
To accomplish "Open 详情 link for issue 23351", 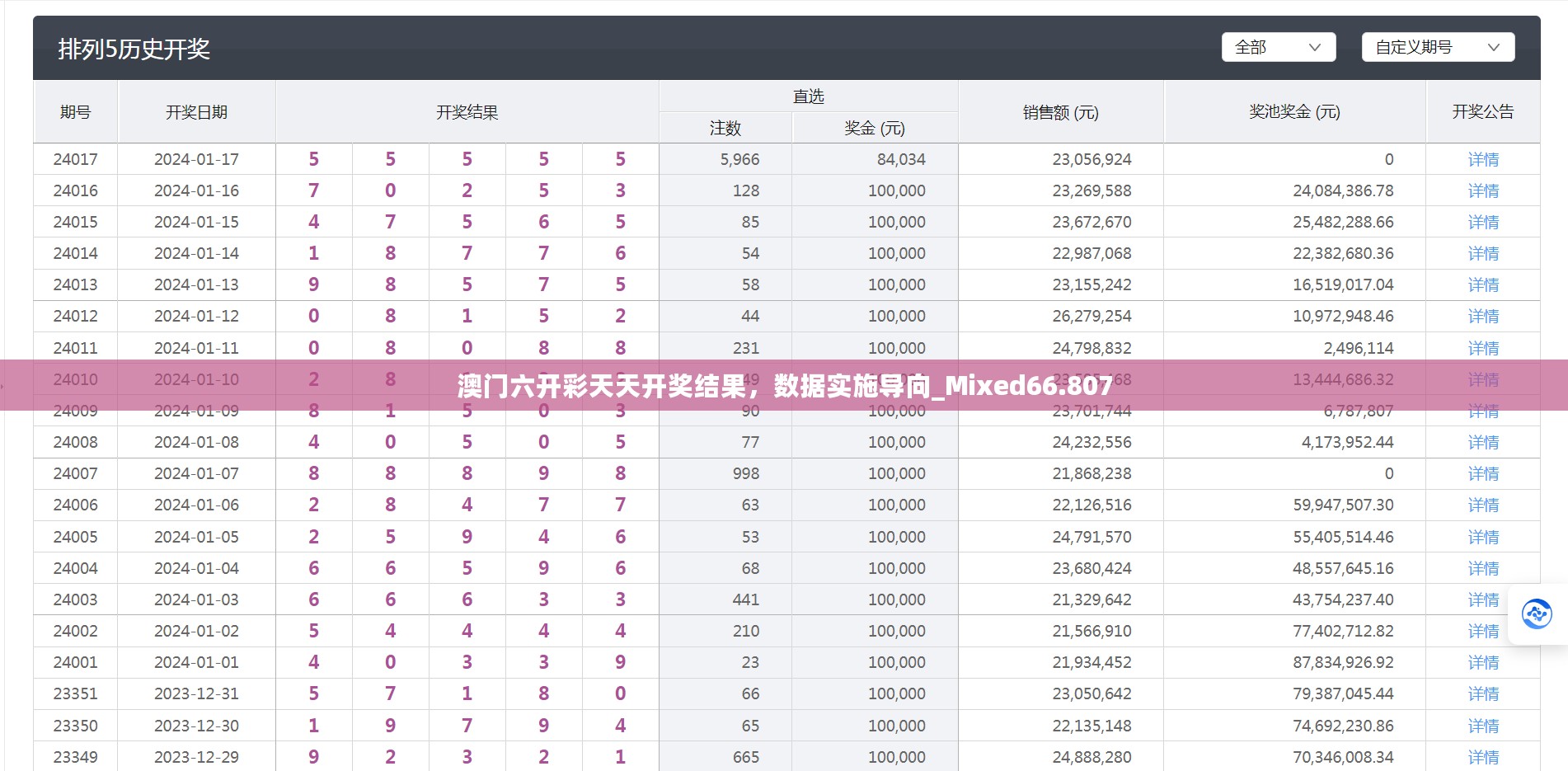I will [x=1483, y=693].
